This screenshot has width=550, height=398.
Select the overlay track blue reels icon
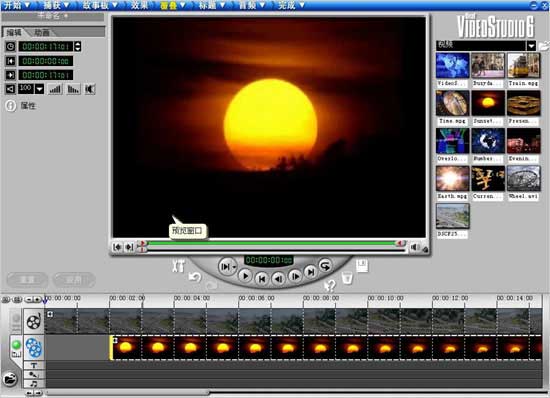[x=34, y=348]
